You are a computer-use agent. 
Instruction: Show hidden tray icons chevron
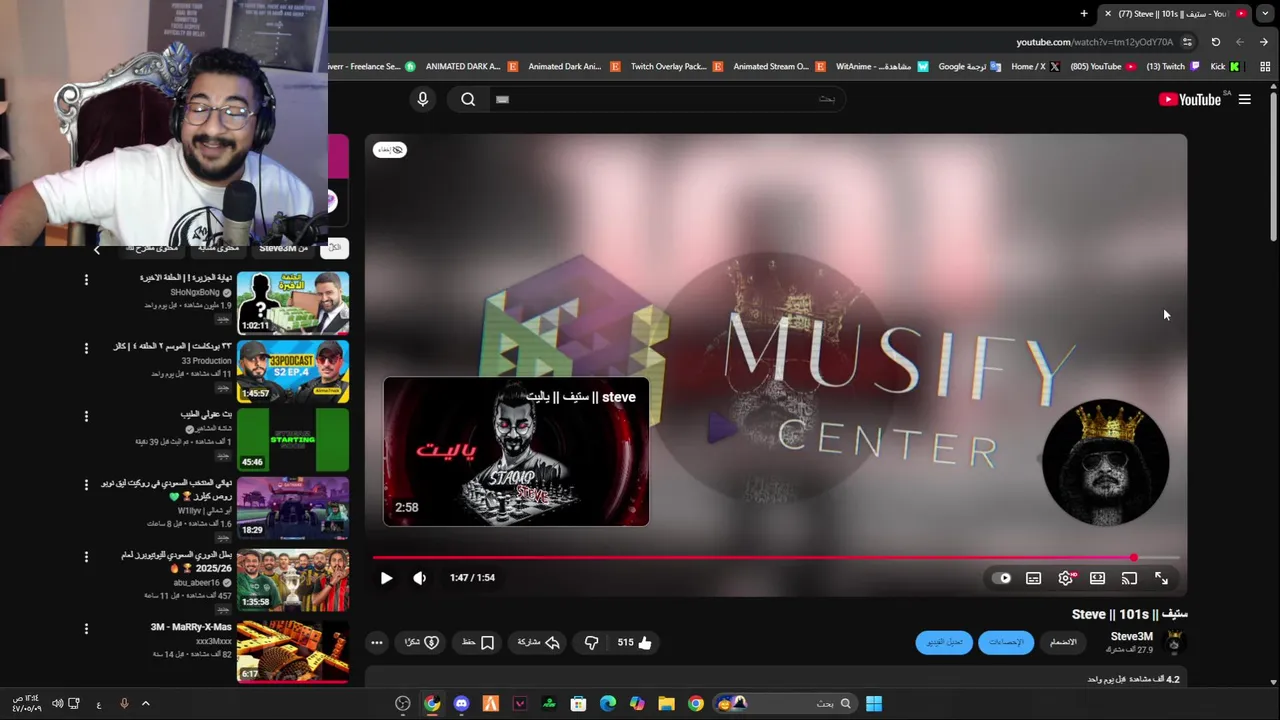145,703
